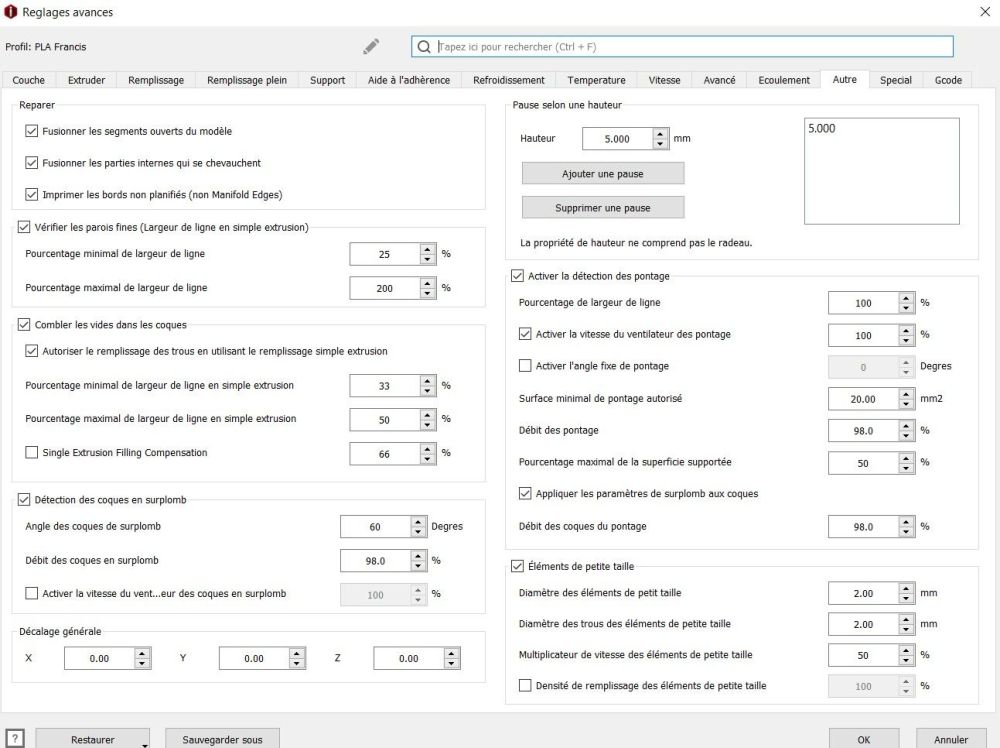Image resolution: width=1000 pixels, height=748 pixels.
Task: Decrease Pourcentage maximal de largeur de ligne
Action: pyautogui.click(x=427, y=293)
